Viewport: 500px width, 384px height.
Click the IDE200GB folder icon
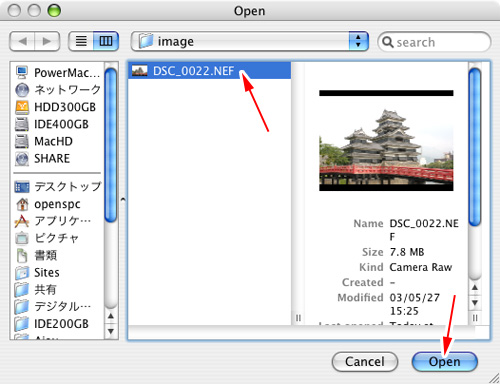click(22, 324)
